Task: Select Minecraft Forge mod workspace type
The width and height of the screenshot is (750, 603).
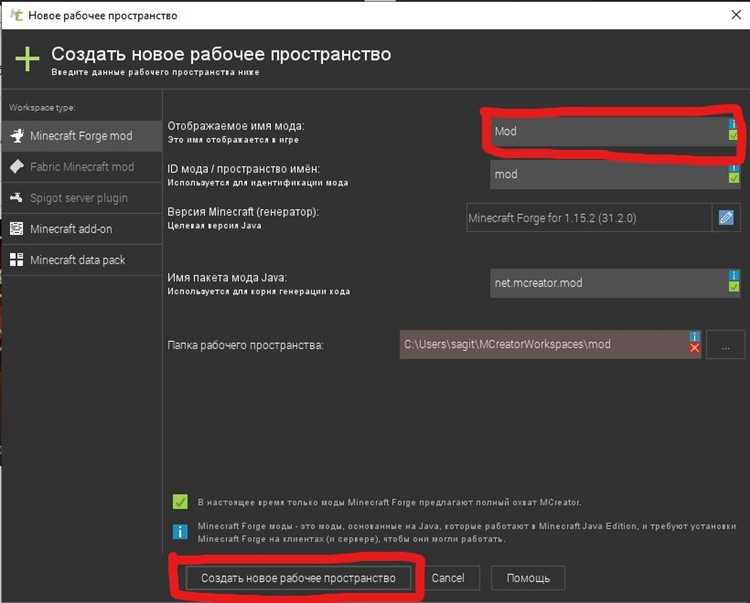Action: (x=82, y=136)
